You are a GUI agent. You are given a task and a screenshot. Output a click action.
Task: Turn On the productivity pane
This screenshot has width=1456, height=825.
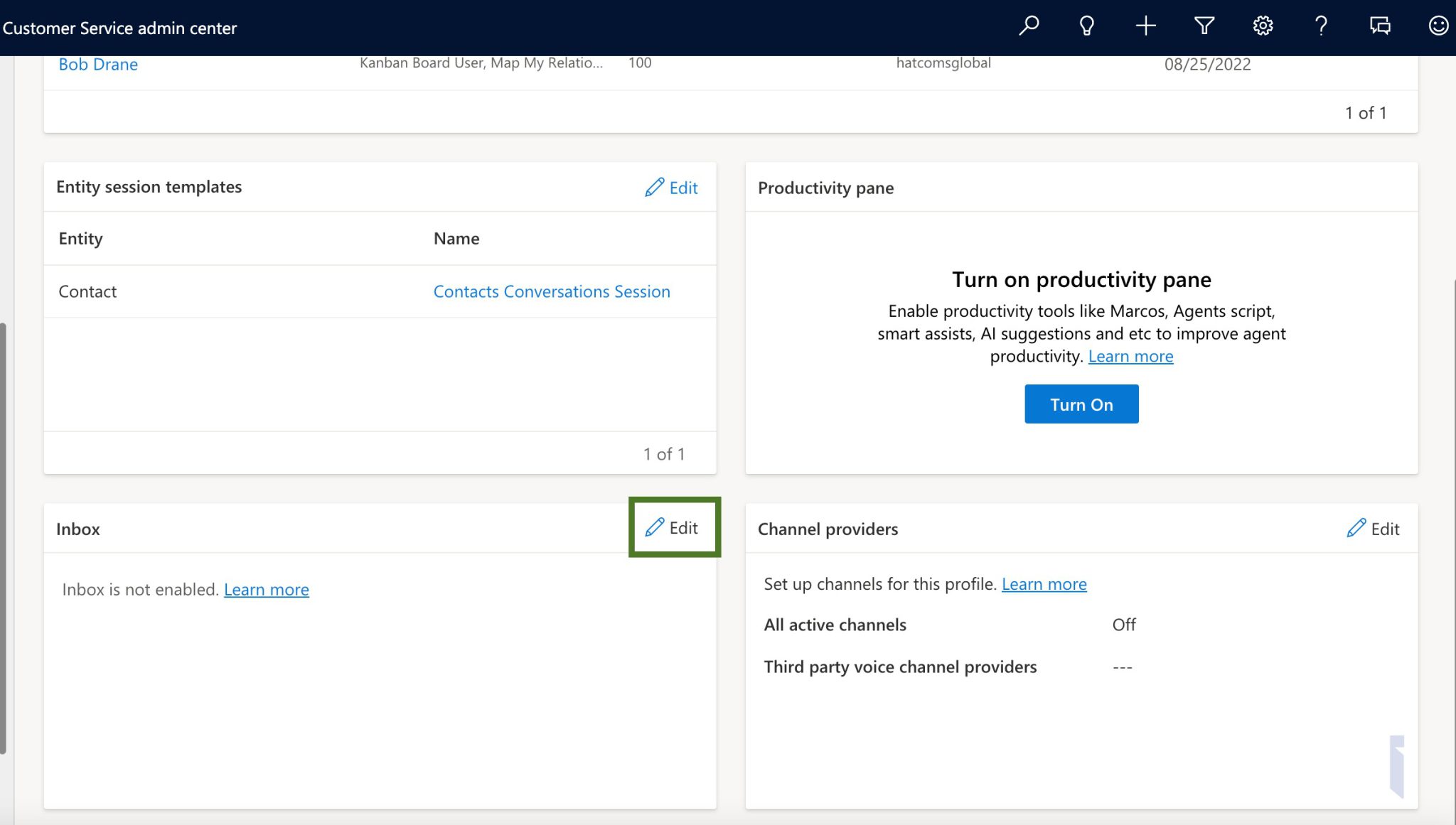1081,404
